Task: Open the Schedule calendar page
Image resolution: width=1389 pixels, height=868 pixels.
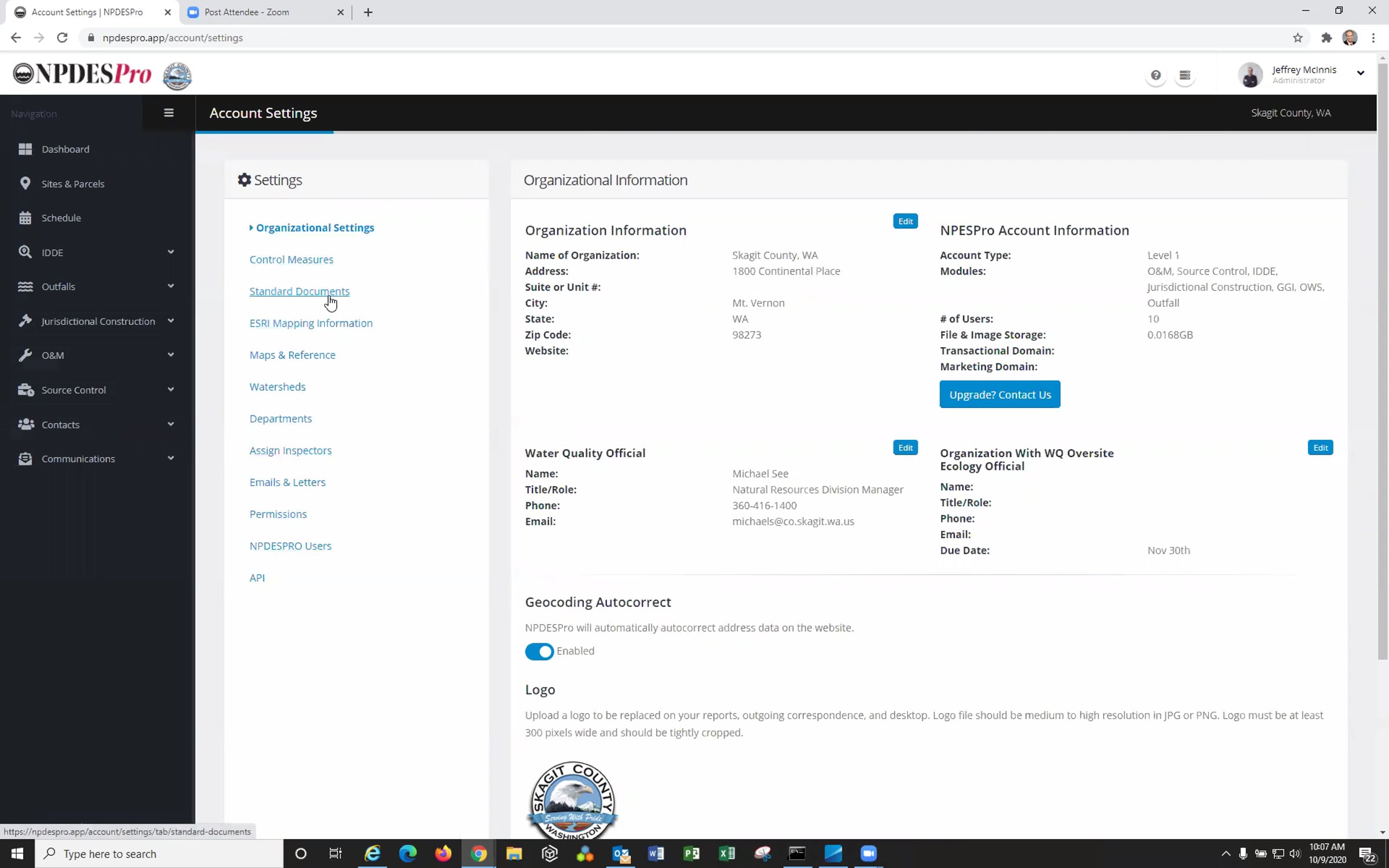Action: 61,218
